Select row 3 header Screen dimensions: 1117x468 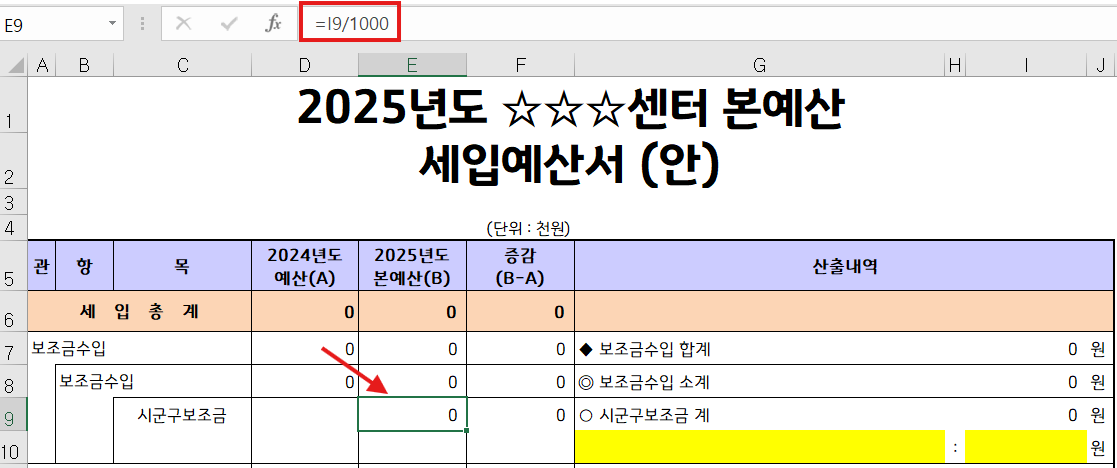click(x=14, y=202)
